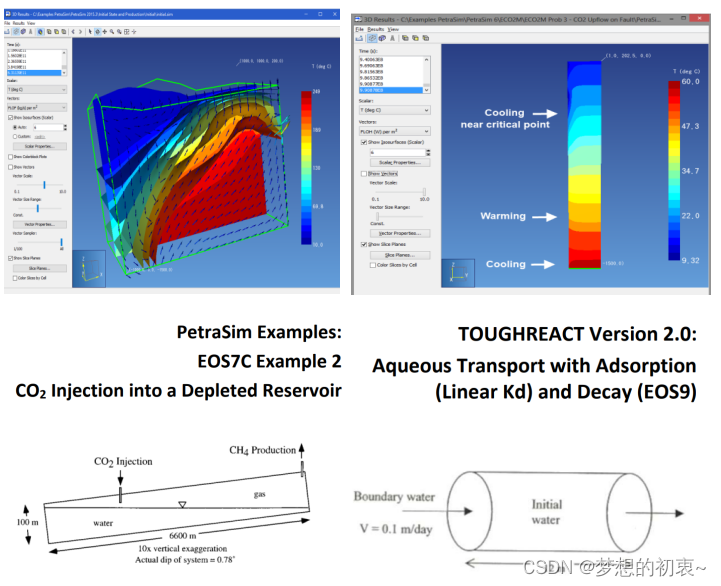Click the solid cube icon in left window
Viewport: 721px width, 586px height.
coord(23,32)
